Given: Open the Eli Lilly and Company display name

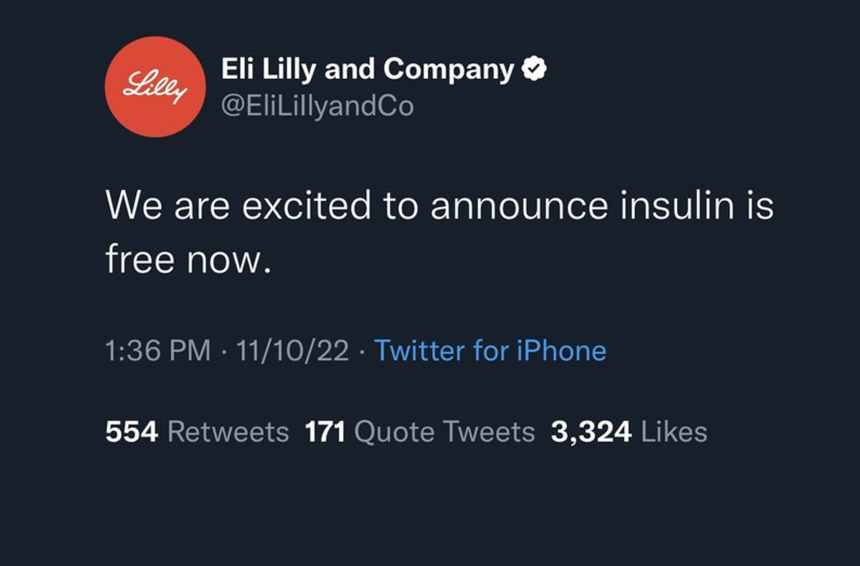Looking at the screenshot, I should click(x=368, y=69).
